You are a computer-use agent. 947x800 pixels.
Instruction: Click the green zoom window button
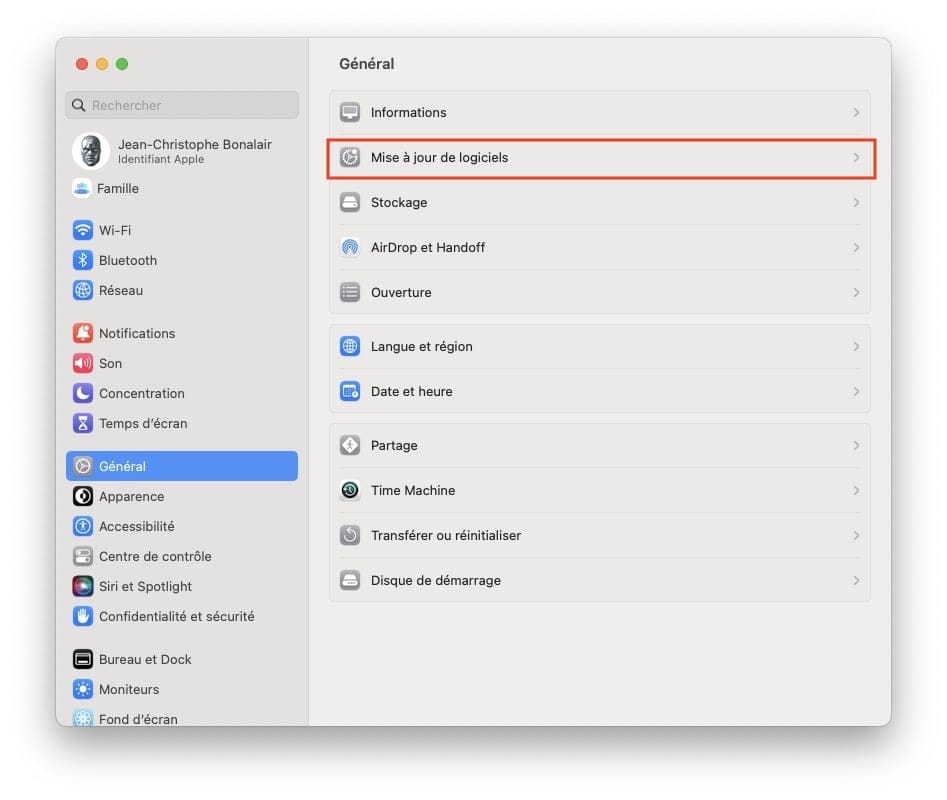point(122,64)
